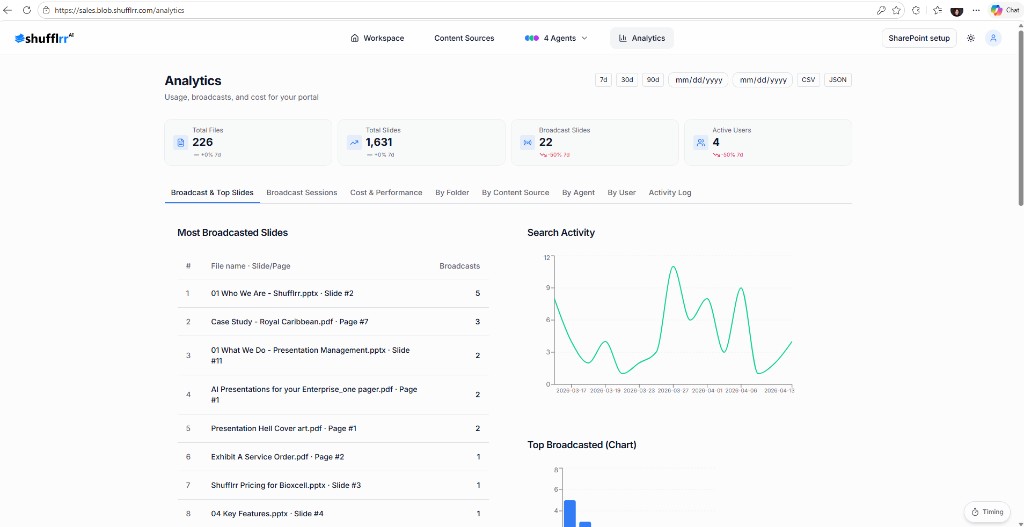
Task: Click row 'AI Presentations for your Enterprise_one pager.pdf'
Action: click(x=333, y=394)
